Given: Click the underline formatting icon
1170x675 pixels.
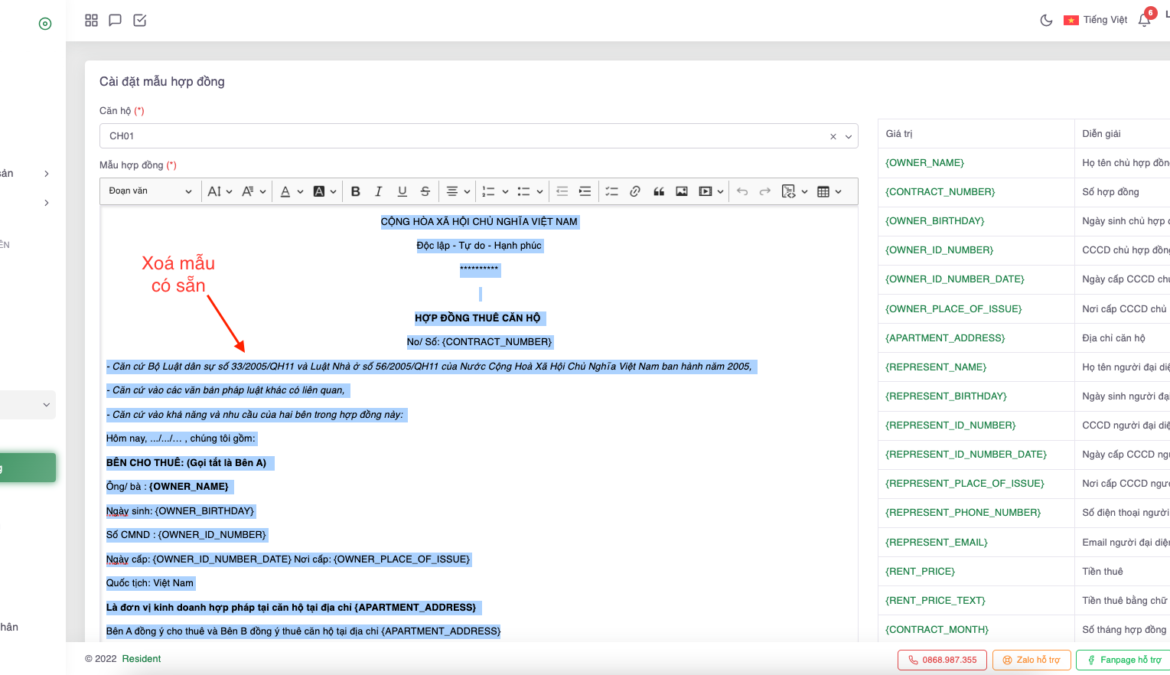Looking at the screenshot, I should [402, 192].
